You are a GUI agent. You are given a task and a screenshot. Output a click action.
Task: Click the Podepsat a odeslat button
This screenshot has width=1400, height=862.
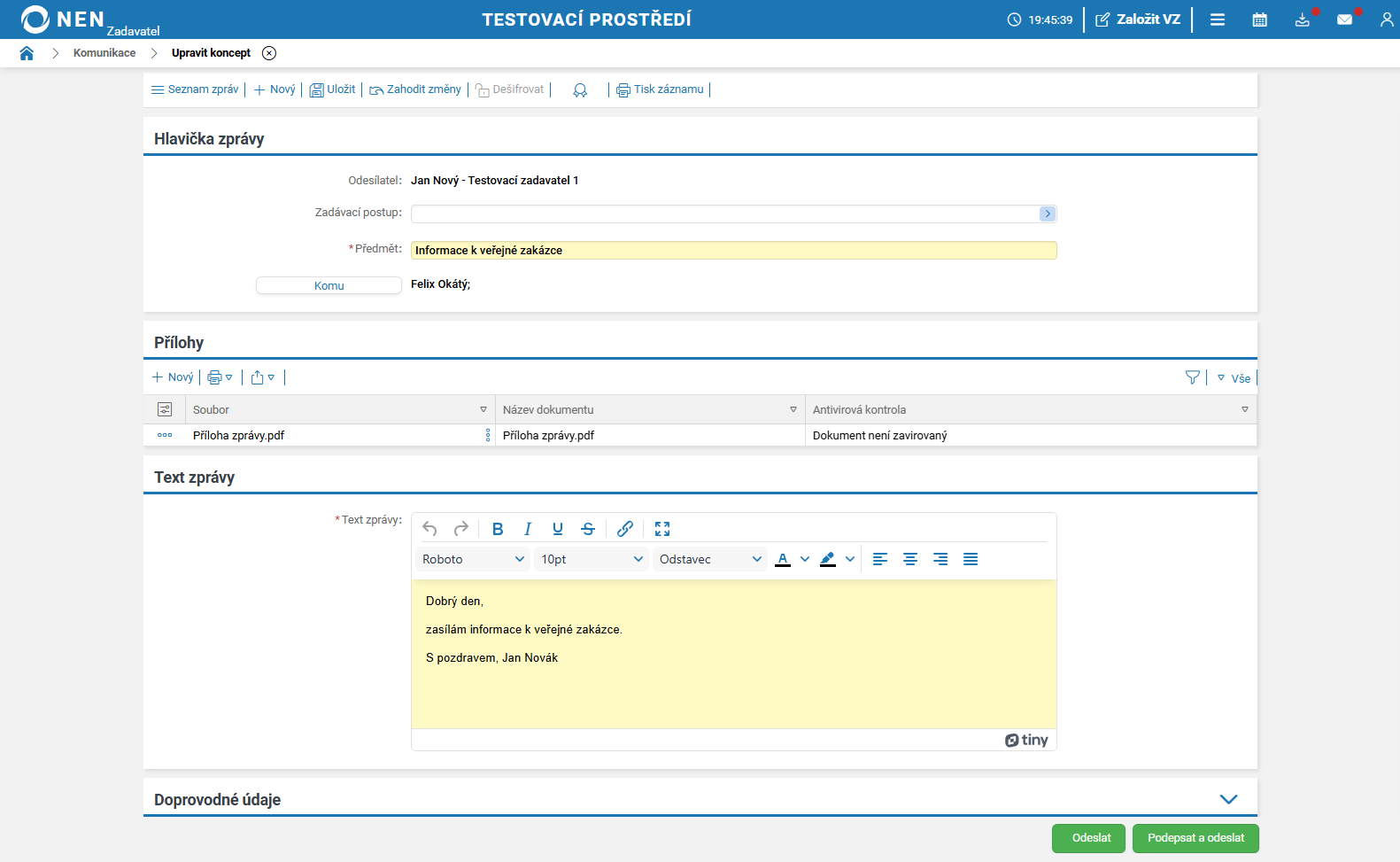(x=1195, y=838)
